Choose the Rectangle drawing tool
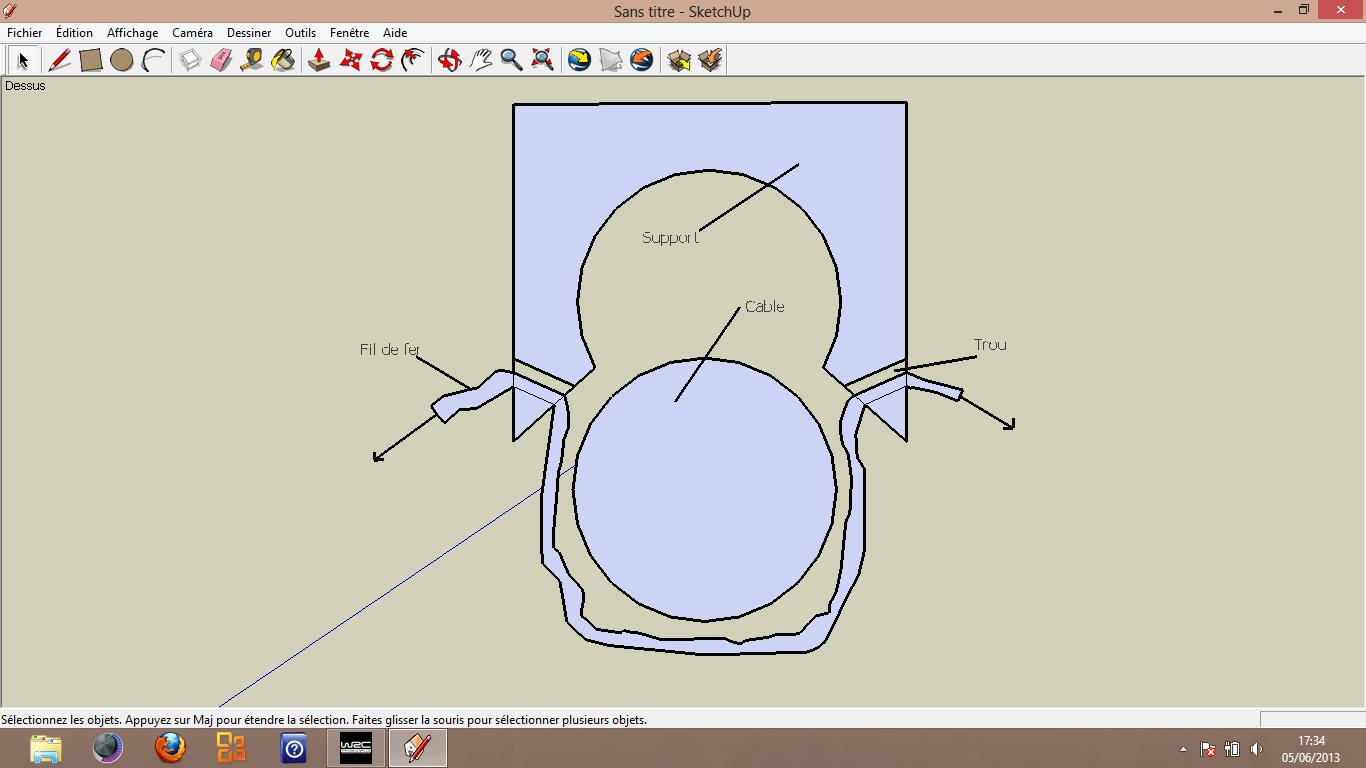This screenshot has height=768, width=1366. 91,60
